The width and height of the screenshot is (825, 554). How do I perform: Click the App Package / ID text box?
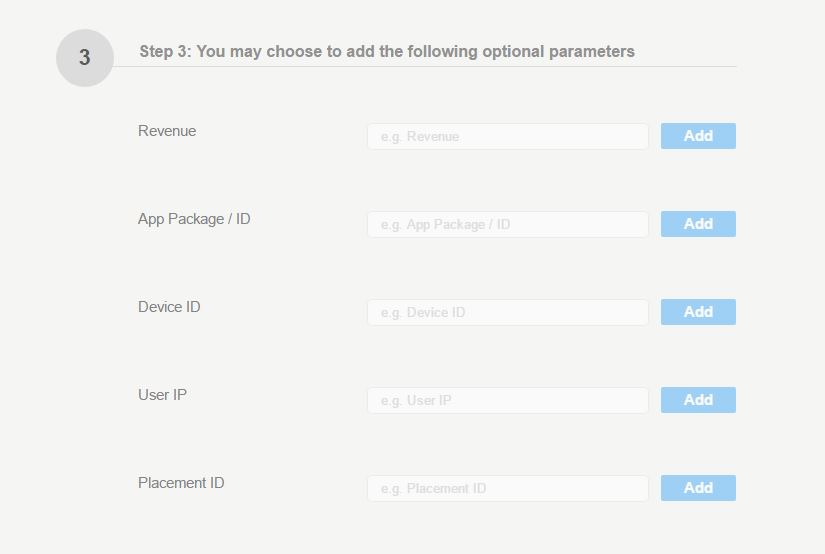(508, 224)
